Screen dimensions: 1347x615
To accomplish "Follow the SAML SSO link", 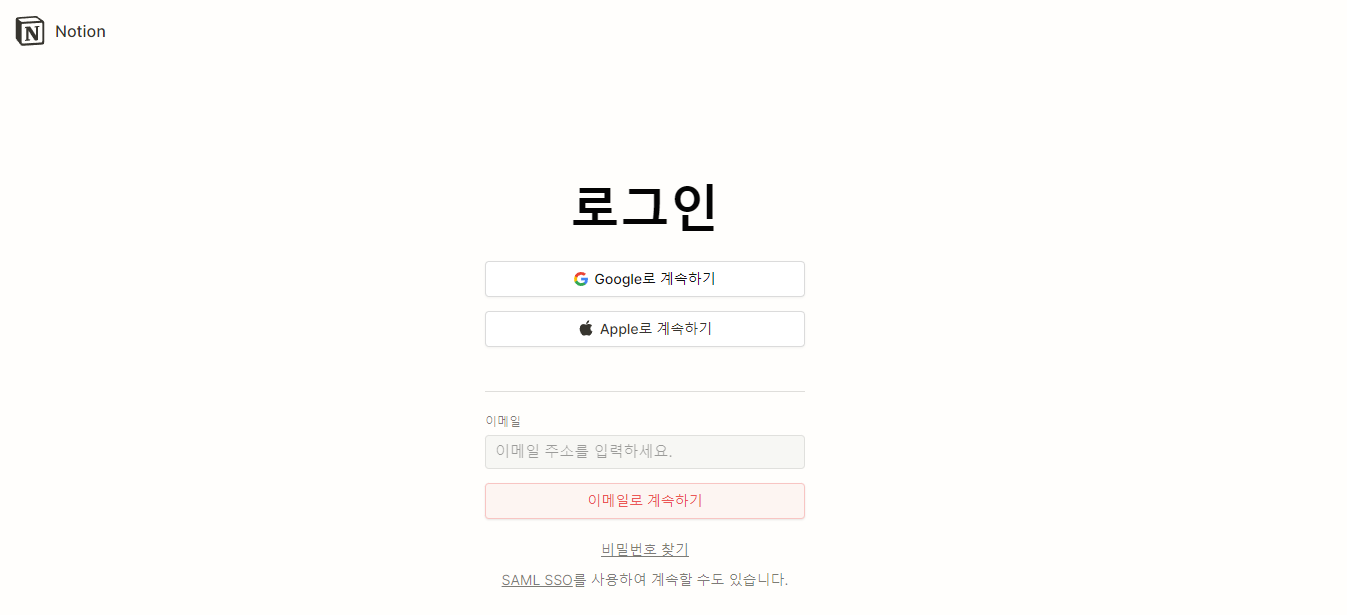I will 537,579.
